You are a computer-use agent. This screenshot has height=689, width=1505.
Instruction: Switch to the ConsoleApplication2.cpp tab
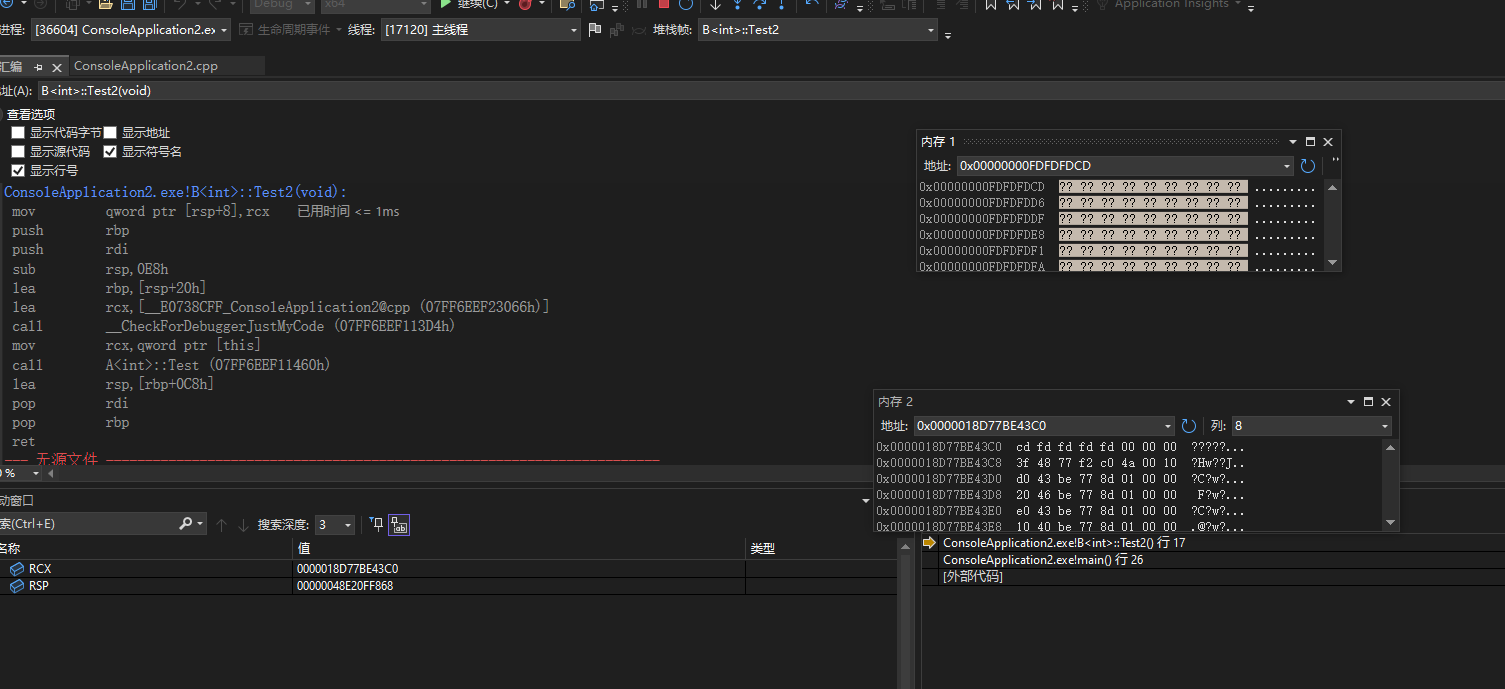coord(146,66)
